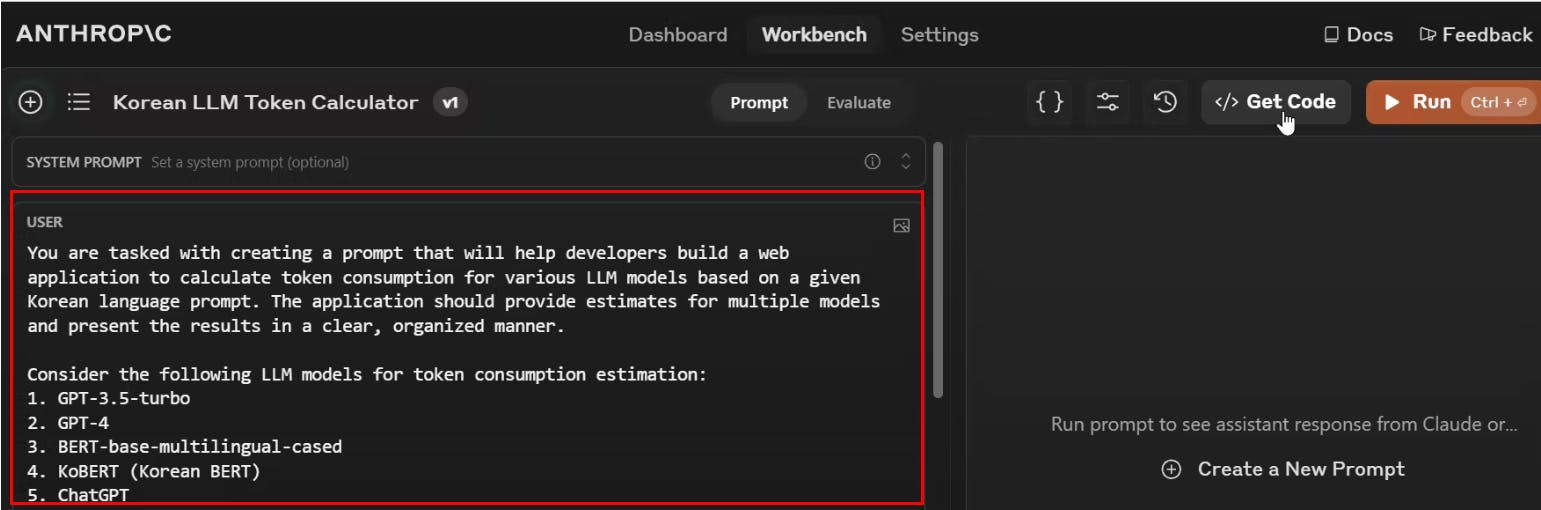Image resolution: width=1541 pixels, height=510 pixels.
Task: Click the prompt editor vertical scrollbar
Action: click(x=938, y=270)
